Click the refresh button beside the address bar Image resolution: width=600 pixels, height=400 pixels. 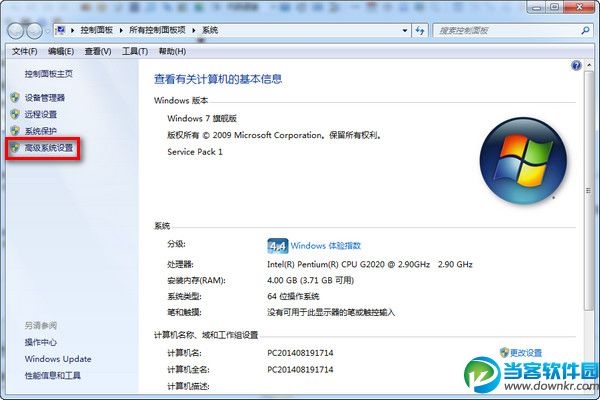(420, 31)
